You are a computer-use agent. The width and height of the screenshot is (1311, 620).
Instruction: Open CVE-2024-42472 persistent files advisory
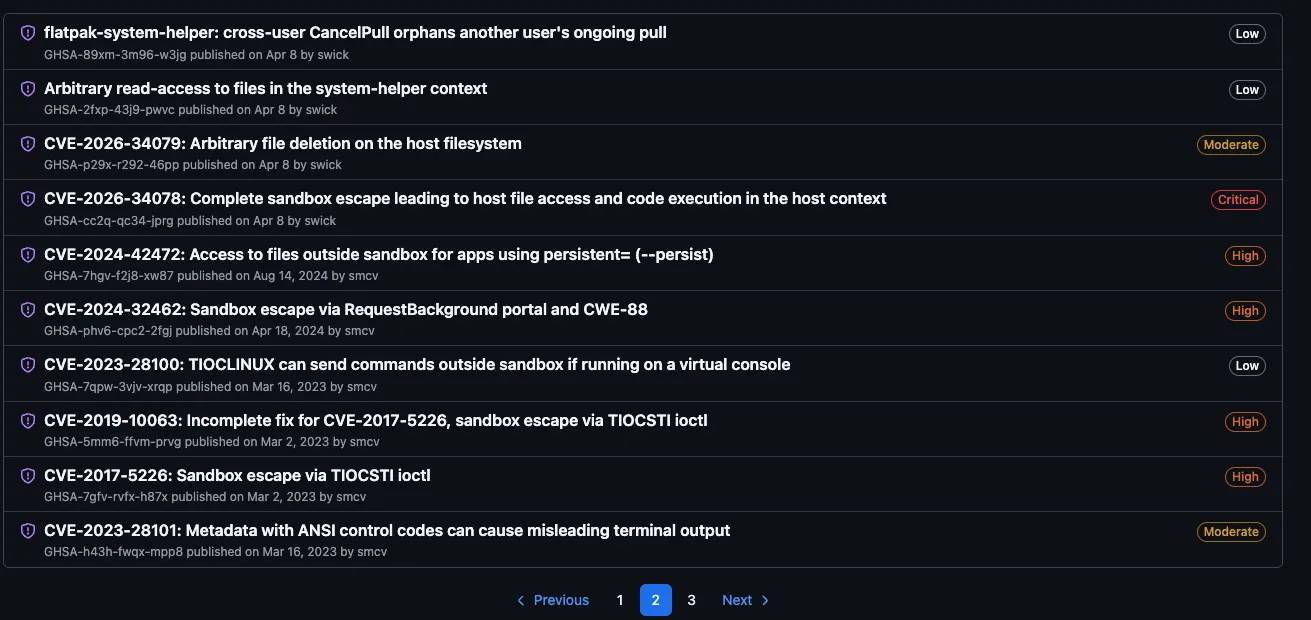(379, 255)
